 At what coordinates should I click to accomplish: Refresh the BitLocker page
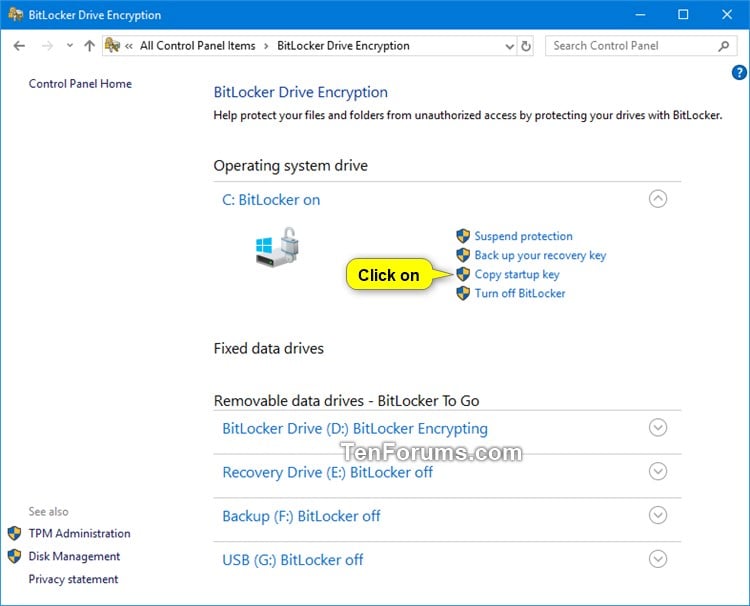[526, 46]
